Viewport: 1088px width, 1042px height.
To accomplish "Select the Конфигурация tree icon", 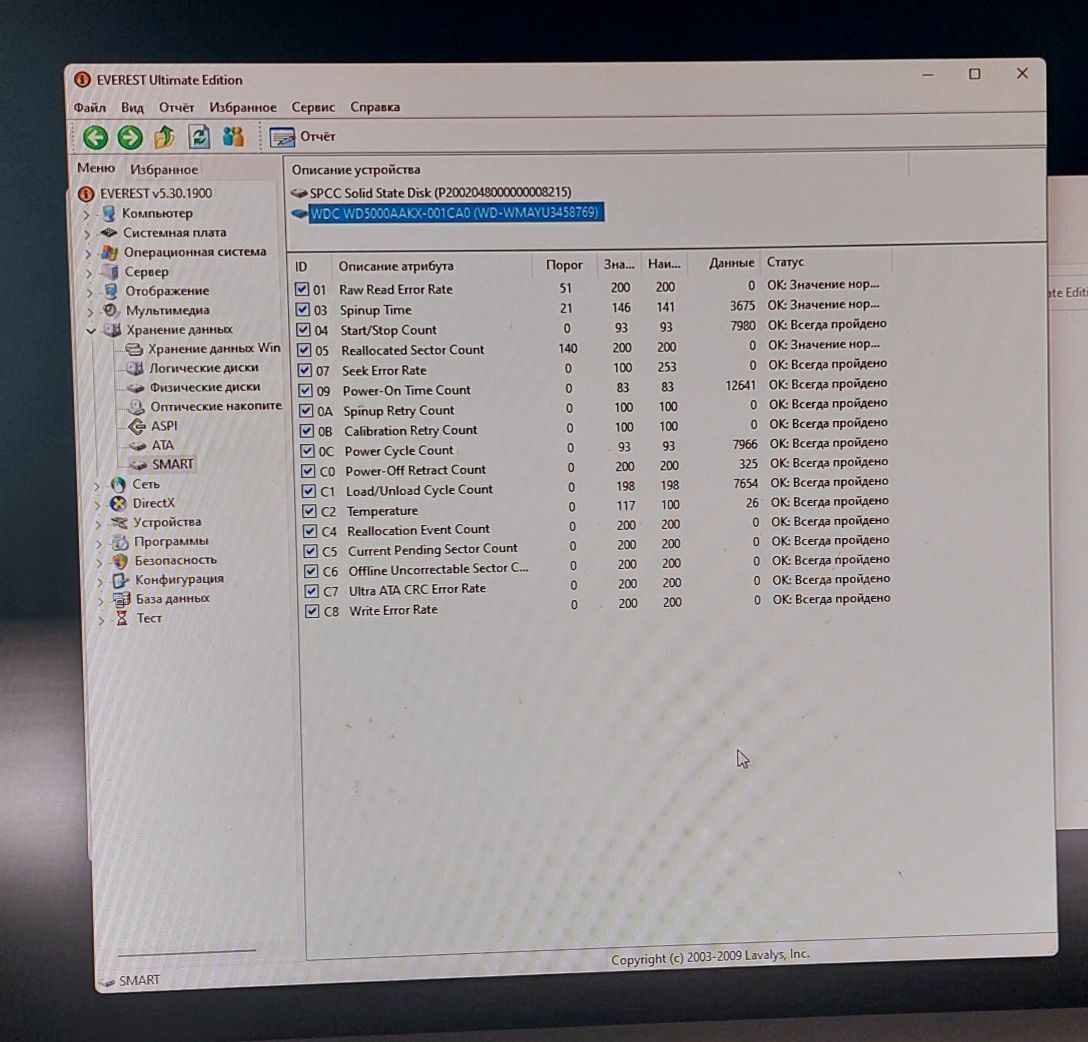I will [x=121, y=579].
